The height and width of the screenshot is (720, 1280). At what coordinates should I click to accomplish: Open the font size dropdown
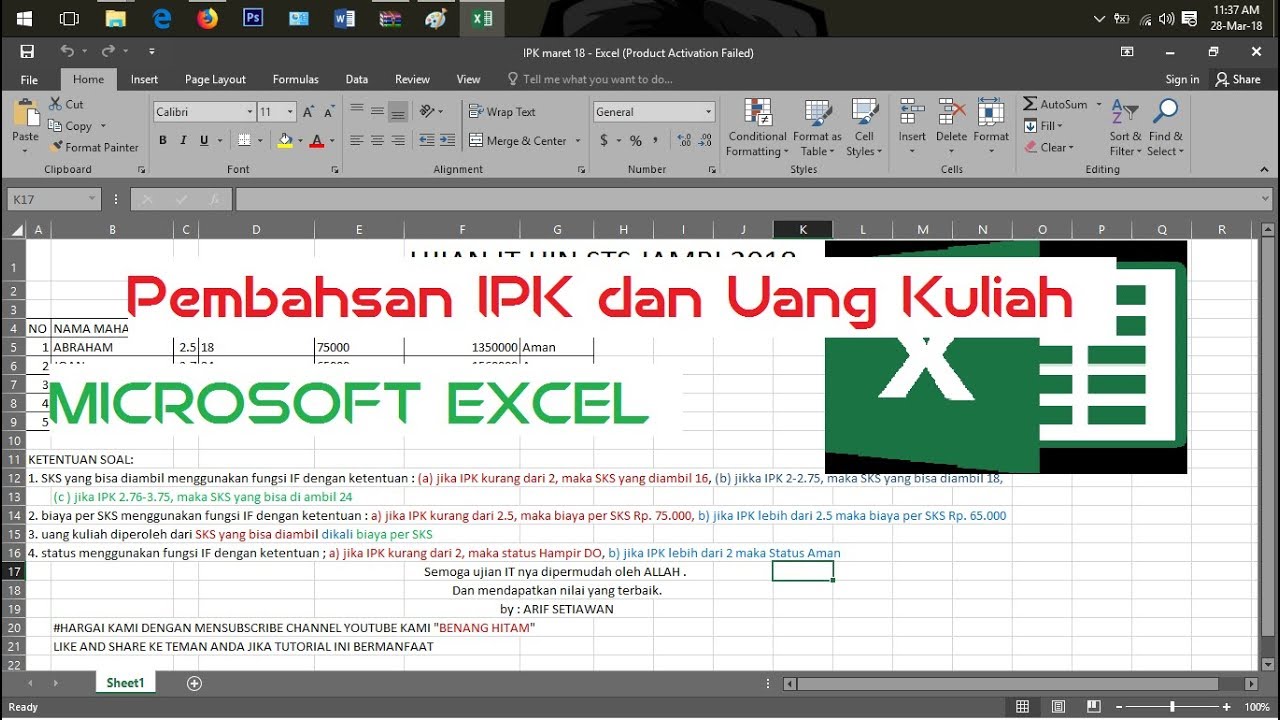point(290,112)
